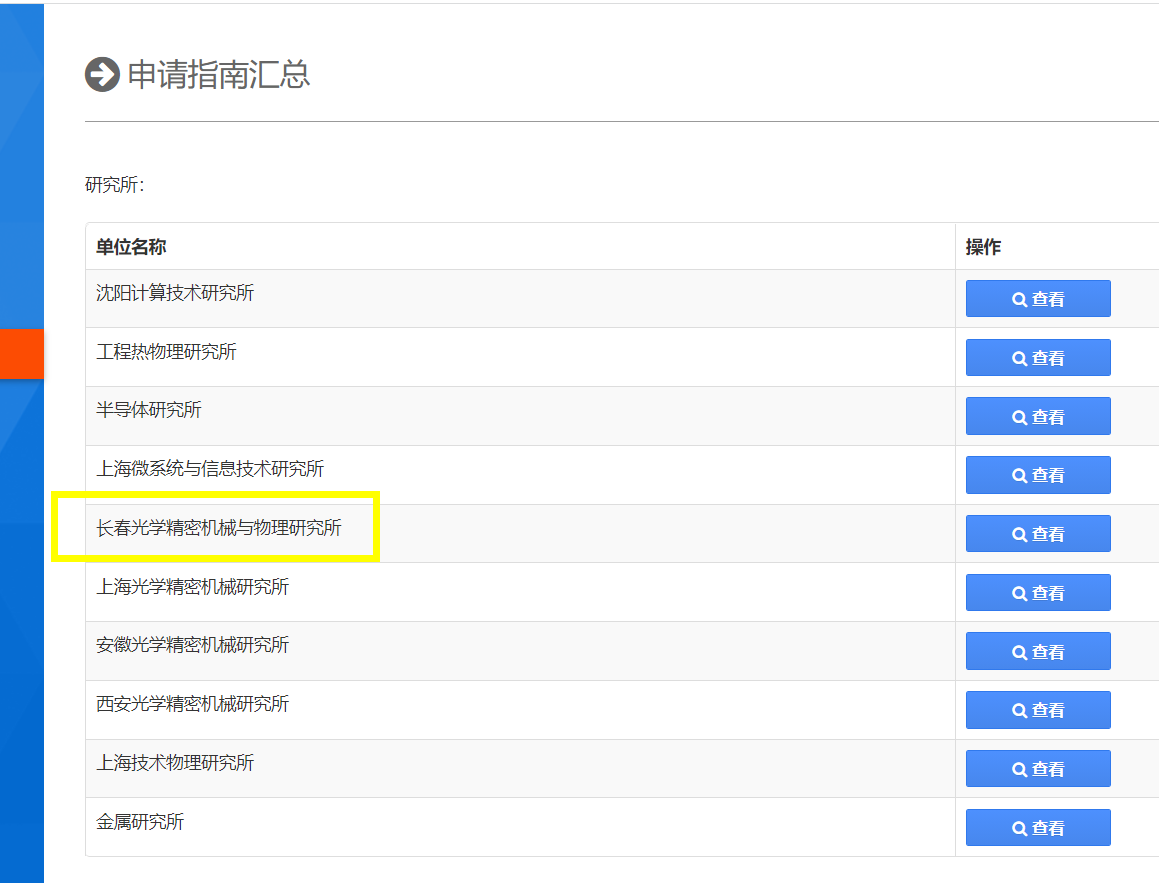The width and height of the screenshot is (1159, 883).
Task: Click 查看 for 沈阳计算技术研究所
Action: (1037, 299)
